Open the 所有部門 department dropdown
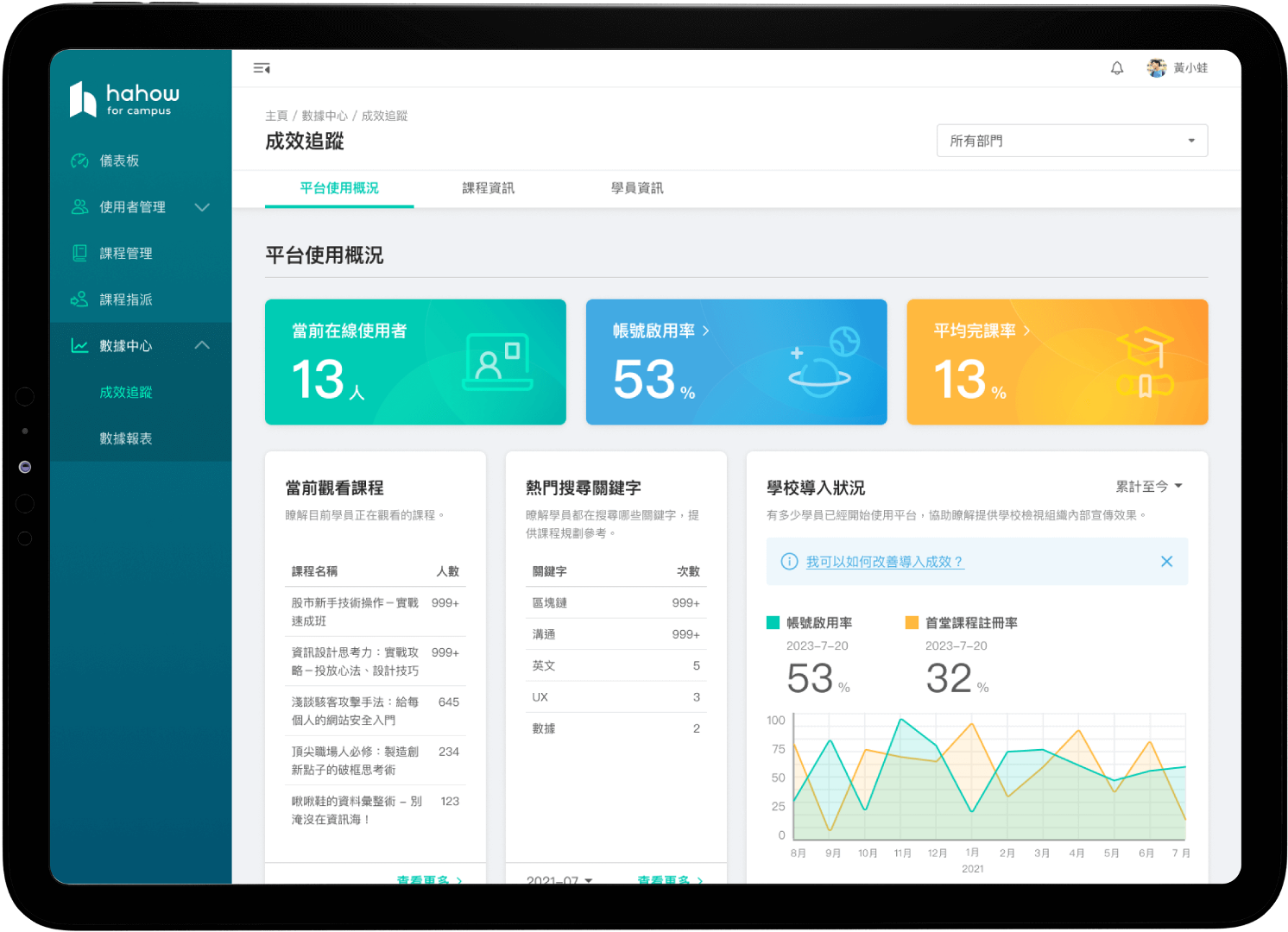The height and width of the screenshot is (932, 1288). click(1071, 141)
